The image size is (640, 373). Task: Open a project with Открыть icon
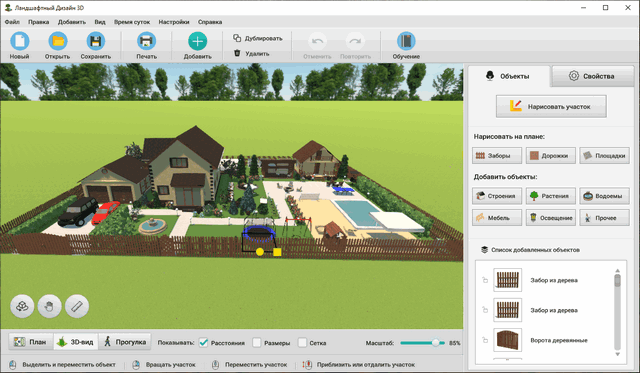[58, 41]
